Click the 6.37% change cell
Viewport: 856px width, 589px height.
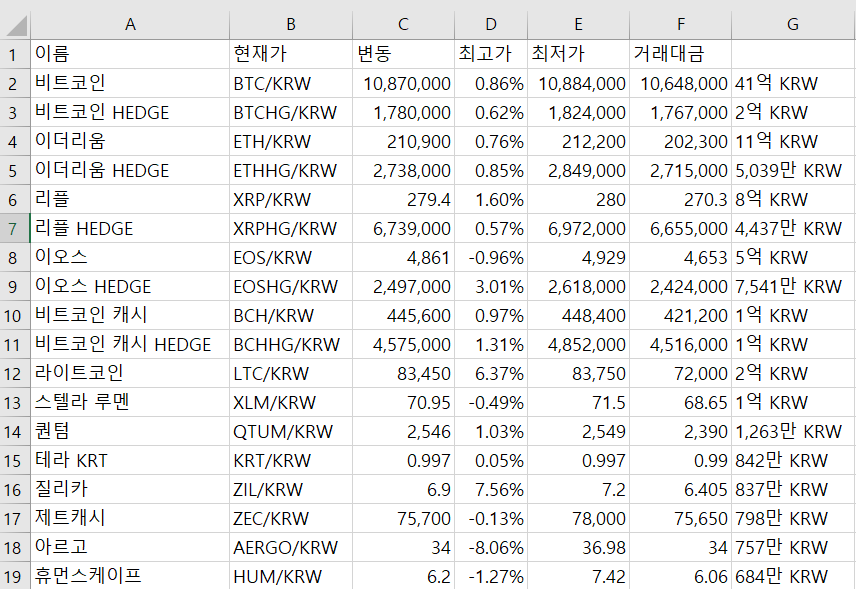491,373
